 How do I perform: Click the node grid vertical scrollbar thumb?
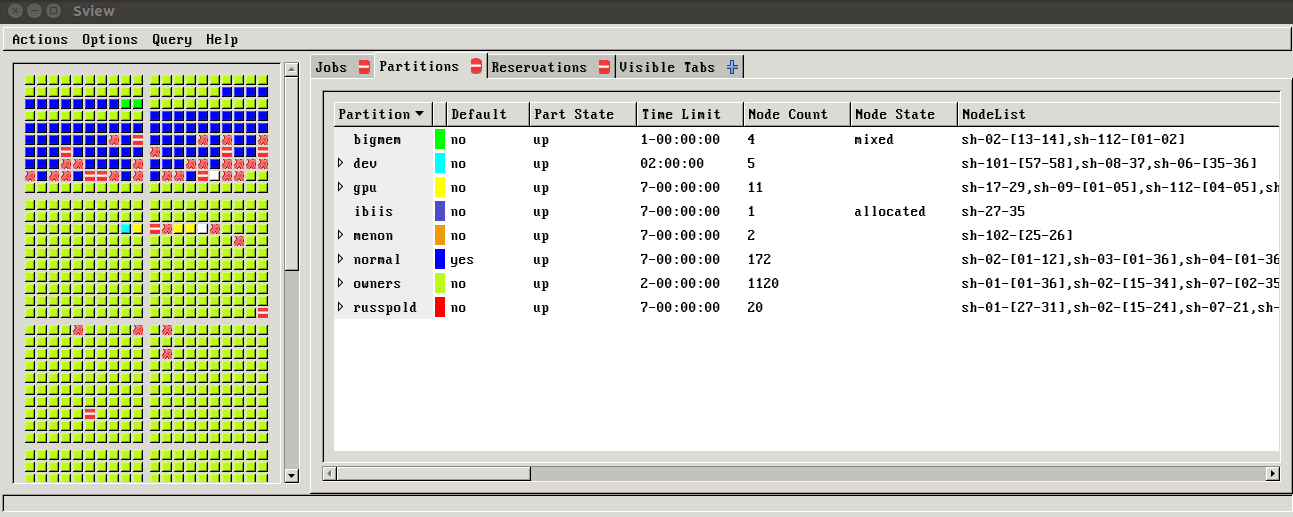(x=291, y=174)
